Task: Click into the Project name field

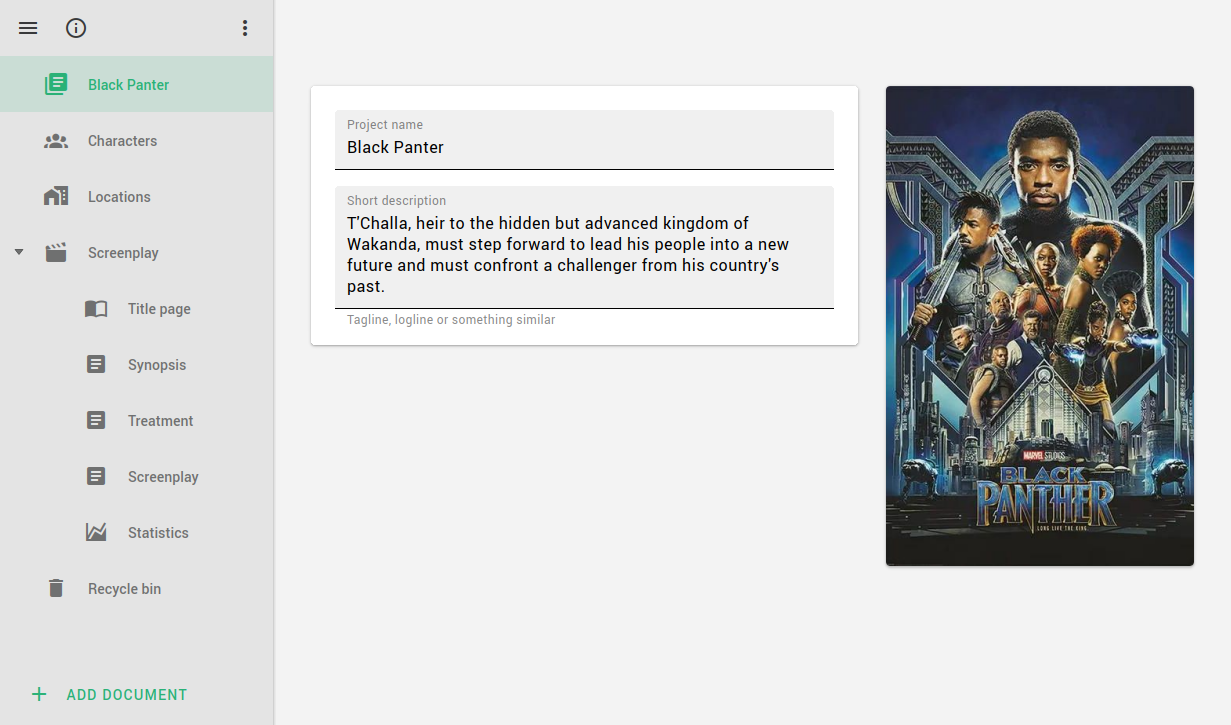Action: 584,140
